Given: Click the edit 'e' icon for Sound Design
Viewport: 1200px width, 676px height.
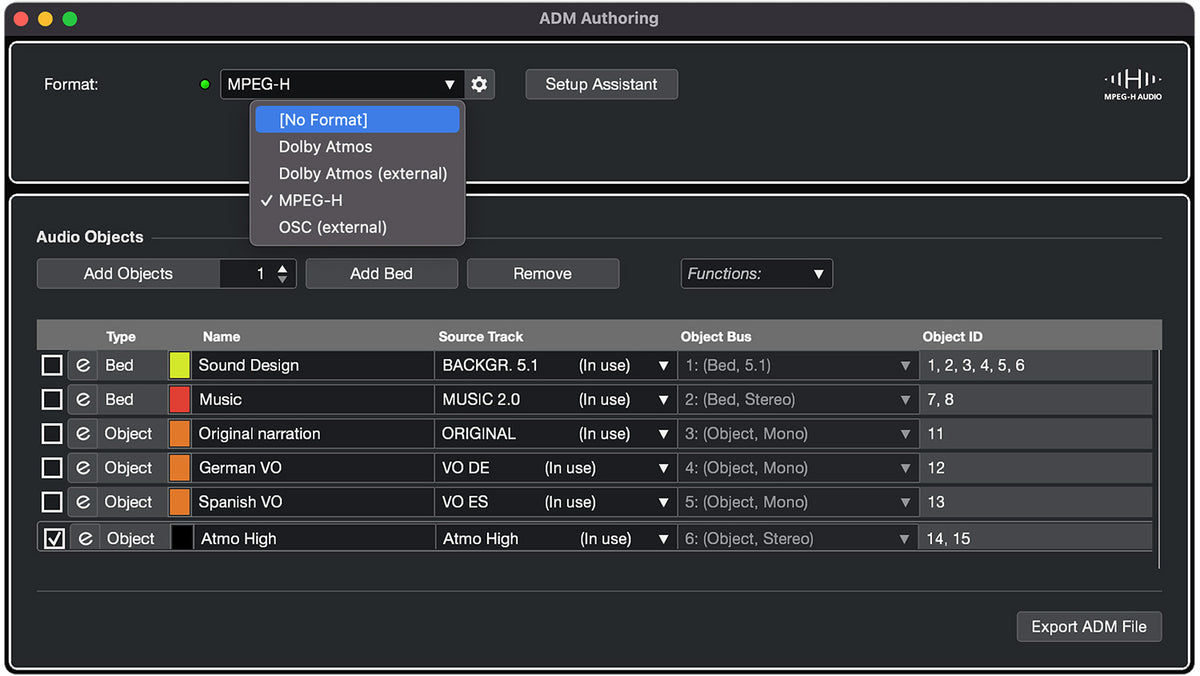Looking at the screenshot, I should click(83, 366).
